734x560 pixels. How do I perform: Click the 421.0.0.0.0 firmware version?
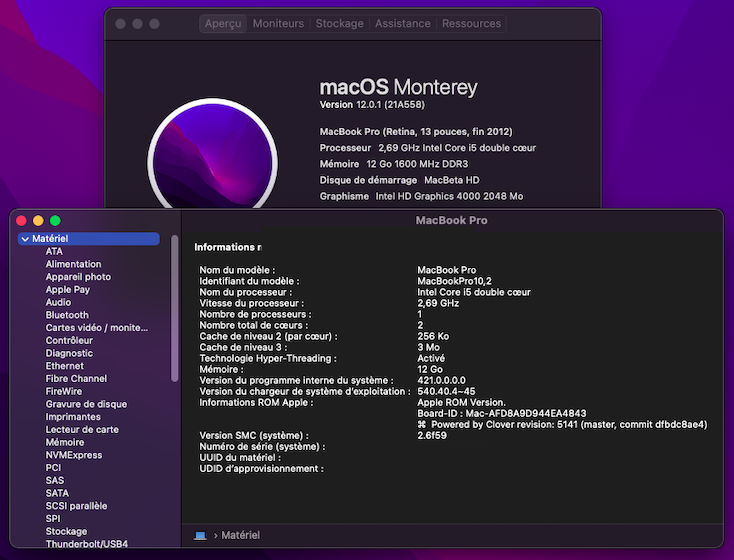coord(441,380)
